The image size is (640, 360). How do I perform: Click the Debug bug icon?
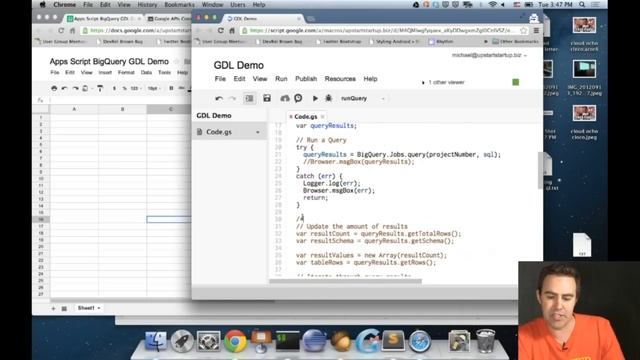329,98
